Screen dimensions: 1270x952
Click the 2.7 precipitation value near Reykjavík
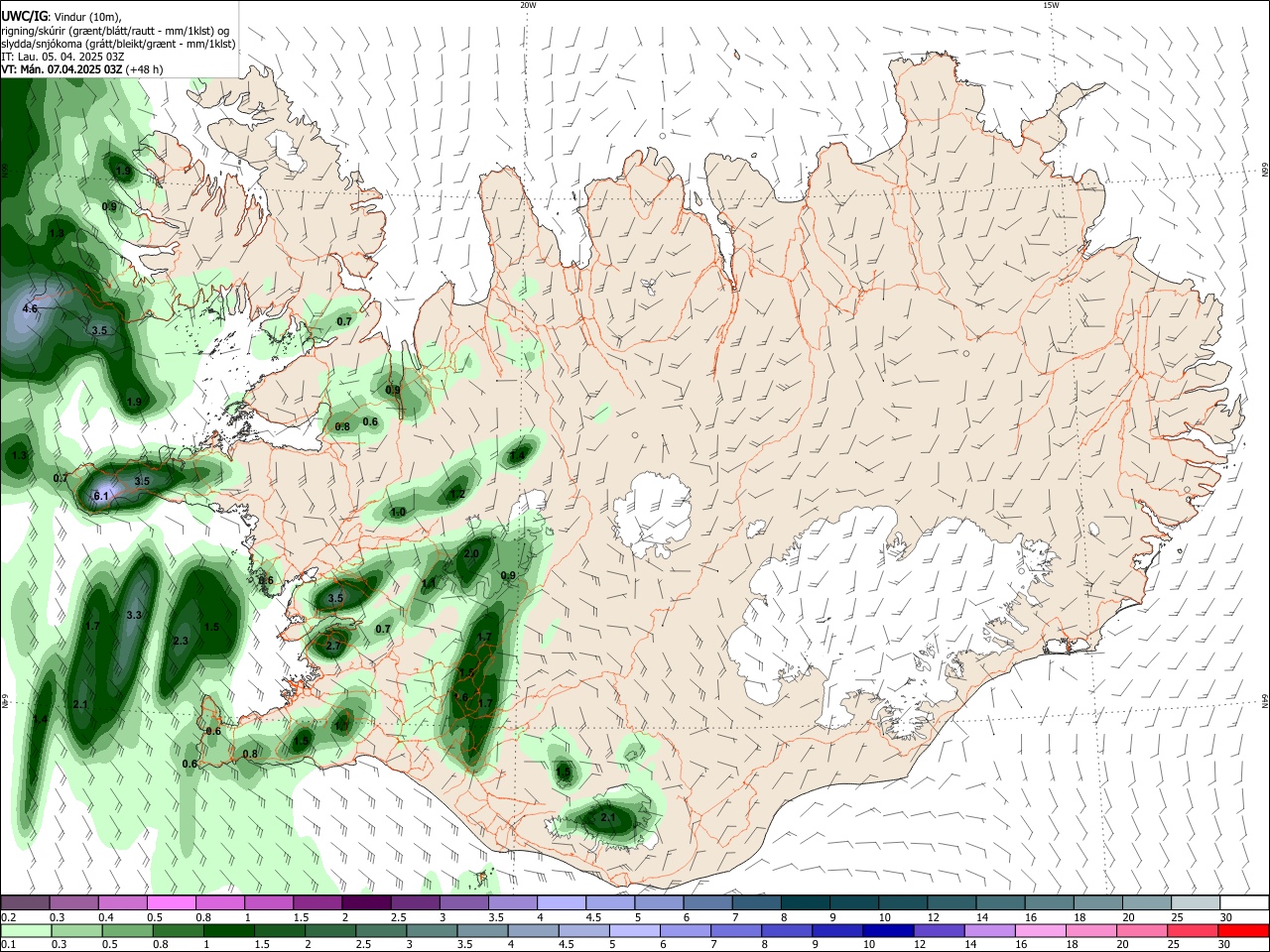333,646
